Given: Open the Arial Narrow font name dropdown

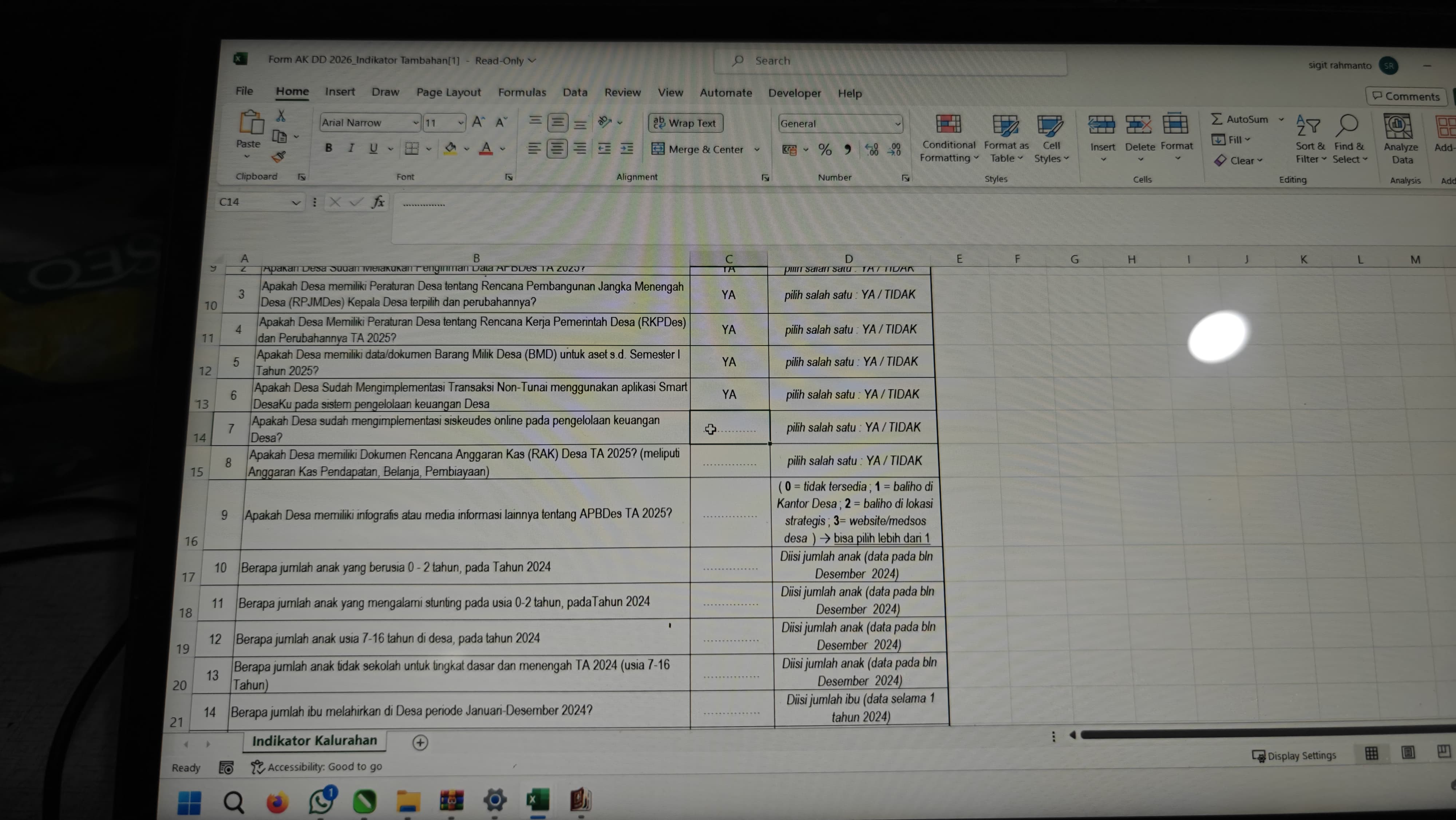Looking at the screenshot, I should [415, 123].
